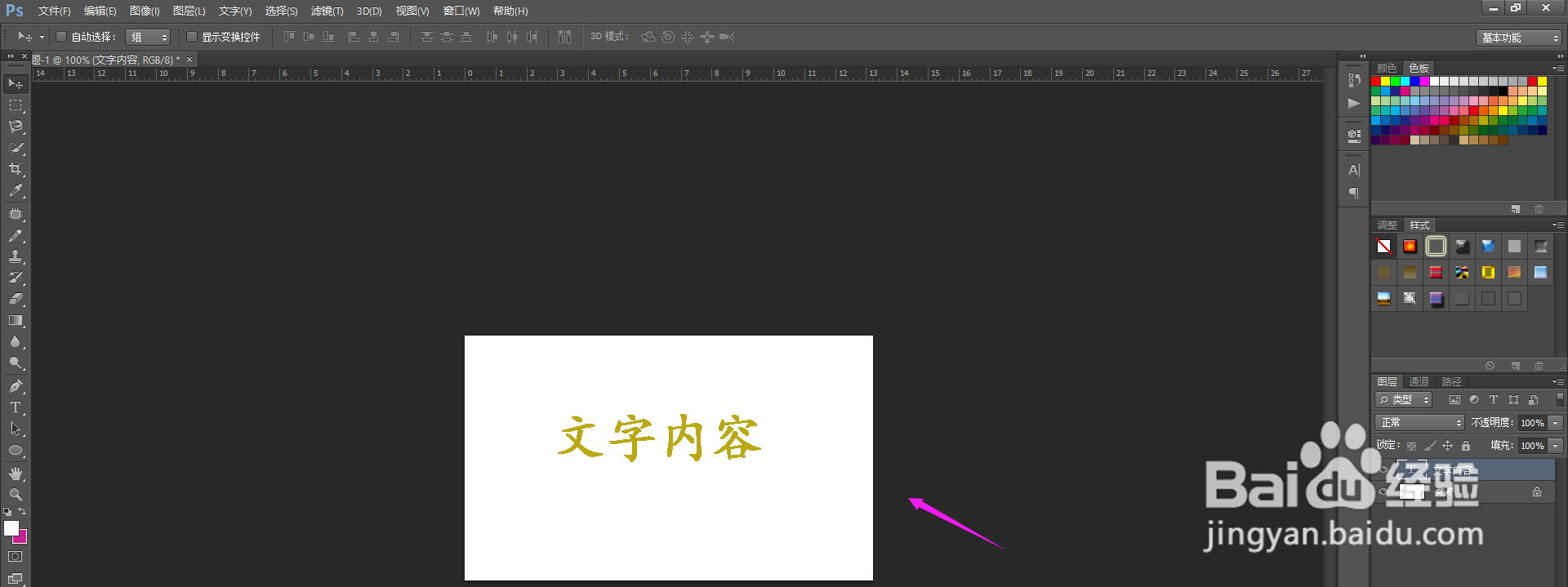Open the 不透明度 opacity slider arrow
Image resolution: width=1568 pixels, height=587 pixels.
coord(1556,423)
